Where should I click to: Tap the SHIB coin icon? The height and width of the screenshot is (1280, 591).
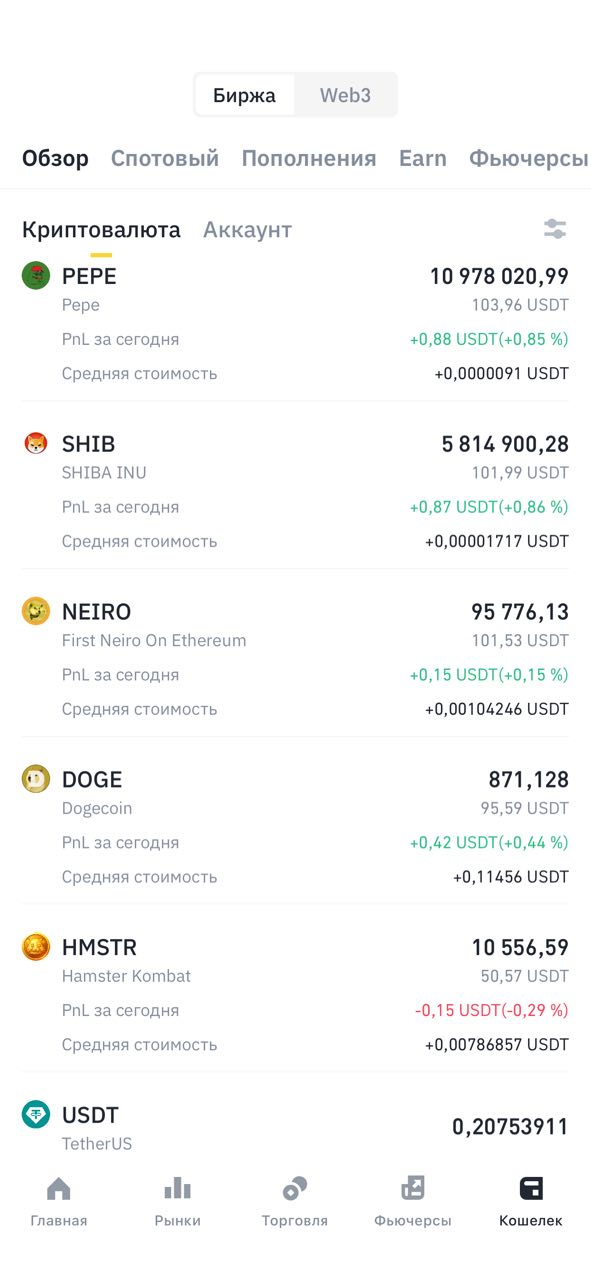pyautogui.click(x=36, y=443)
